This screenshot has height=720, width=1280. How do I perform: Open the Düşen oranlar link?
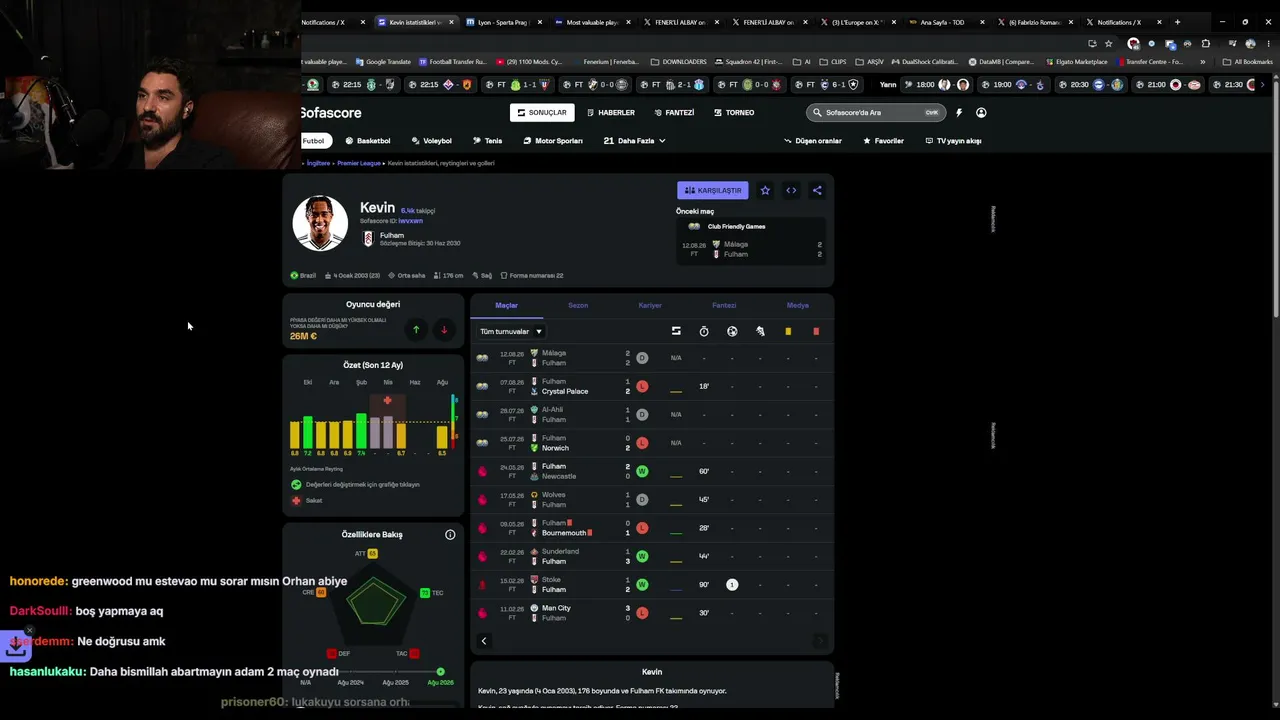[813, 141]
